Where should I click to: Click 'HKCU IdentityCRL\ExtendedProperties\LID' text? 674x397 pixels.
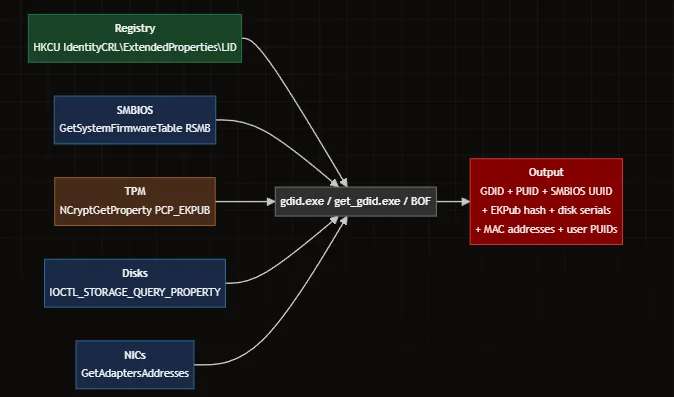(x=135, y=47)
